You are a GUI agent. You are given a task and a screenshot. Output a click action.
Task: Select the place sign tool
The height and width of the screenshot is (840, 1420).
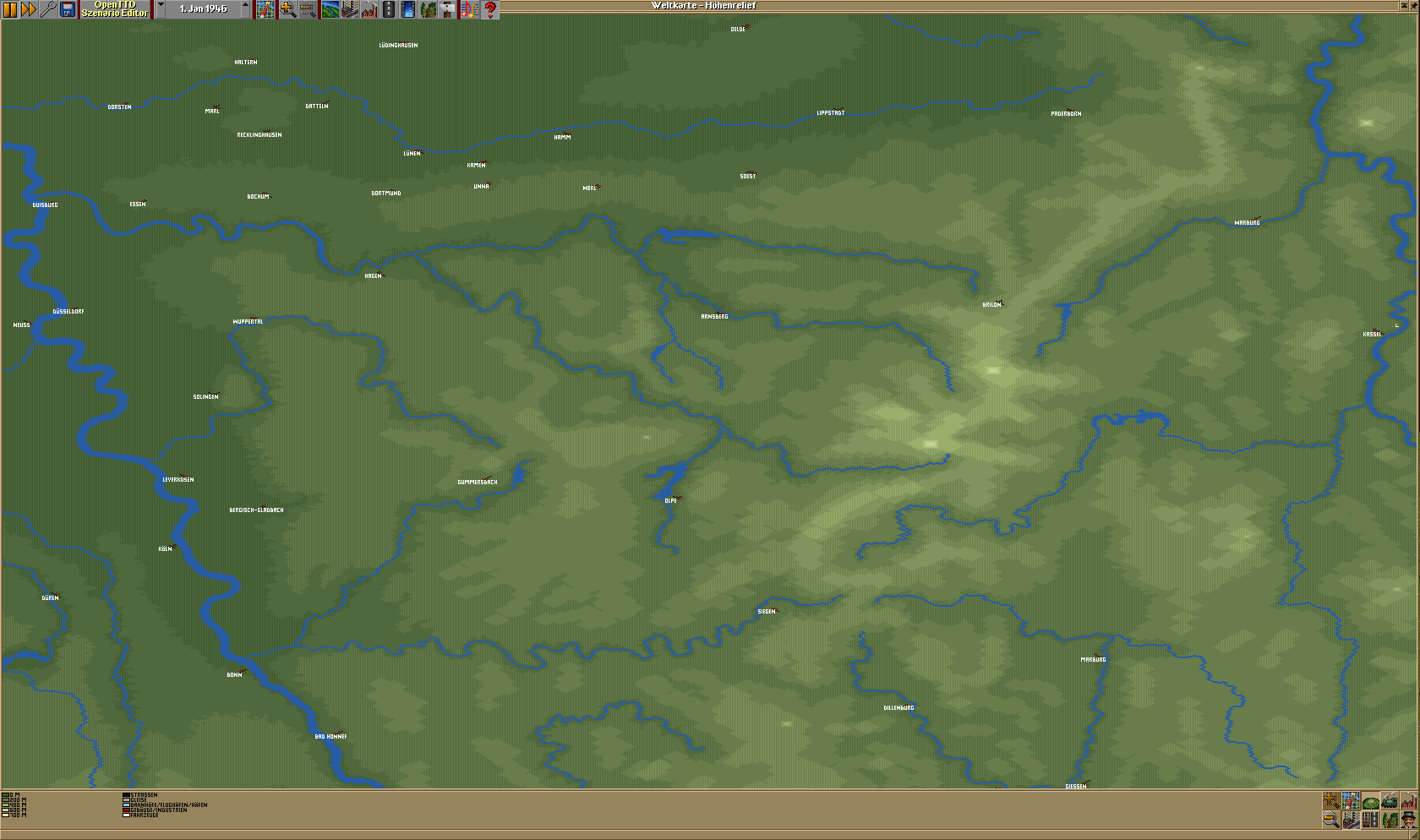448,9
